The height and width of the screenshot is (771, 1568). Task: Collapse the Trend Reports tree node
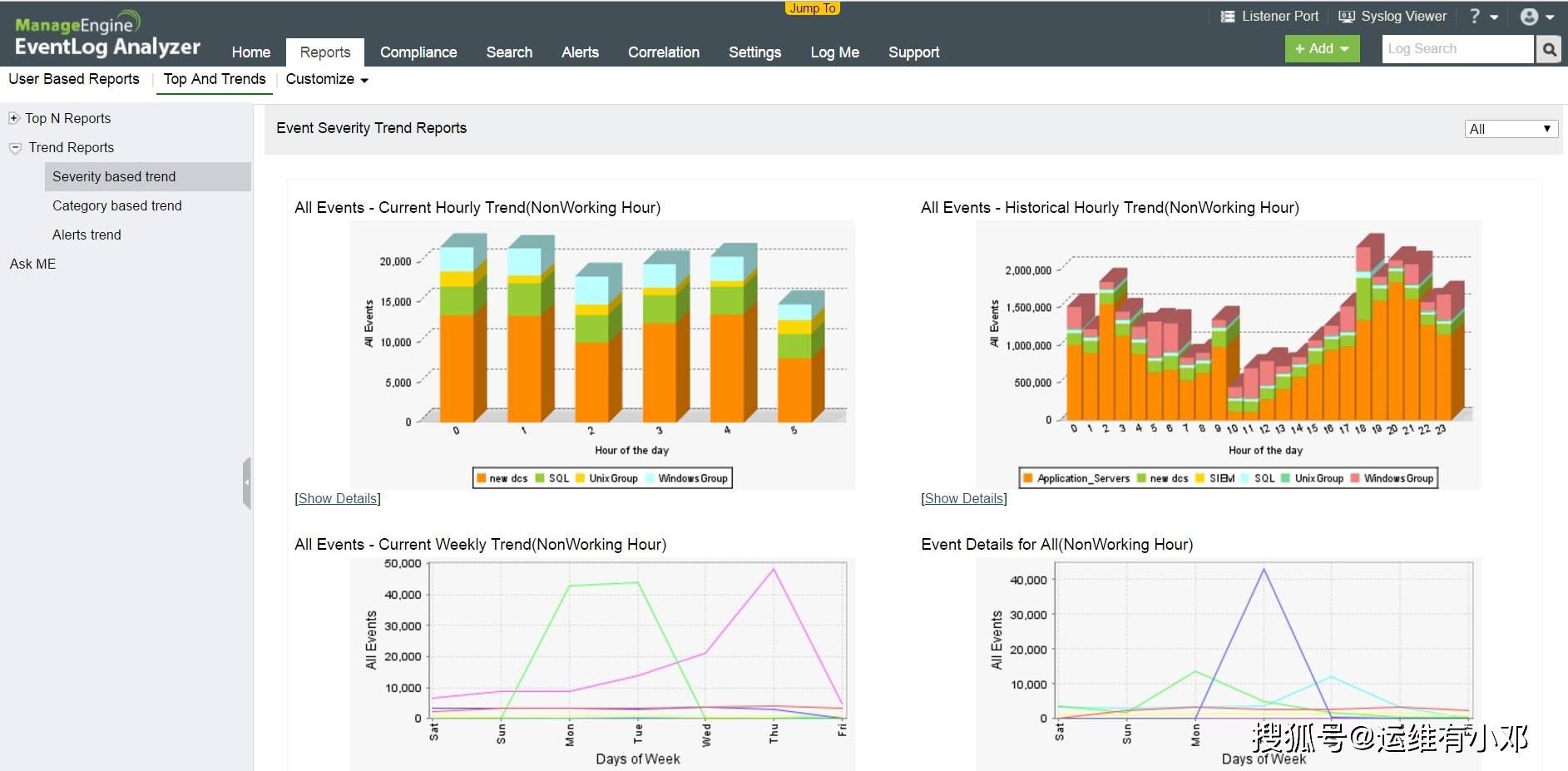tap(15, 148)
